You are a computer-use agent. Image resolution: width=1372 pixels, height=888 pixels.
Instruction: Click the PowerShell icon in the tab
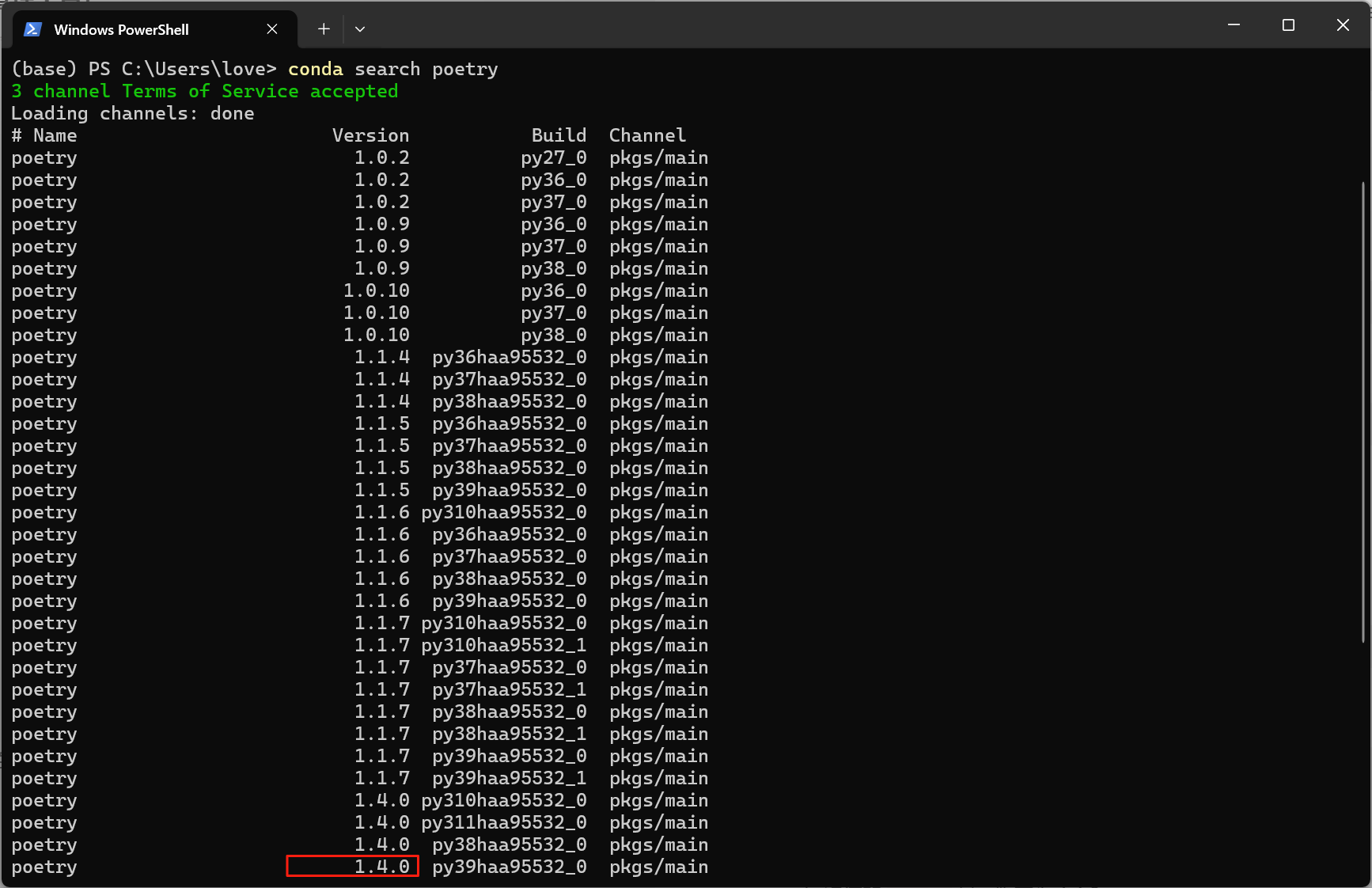click(x=32, y=29)
